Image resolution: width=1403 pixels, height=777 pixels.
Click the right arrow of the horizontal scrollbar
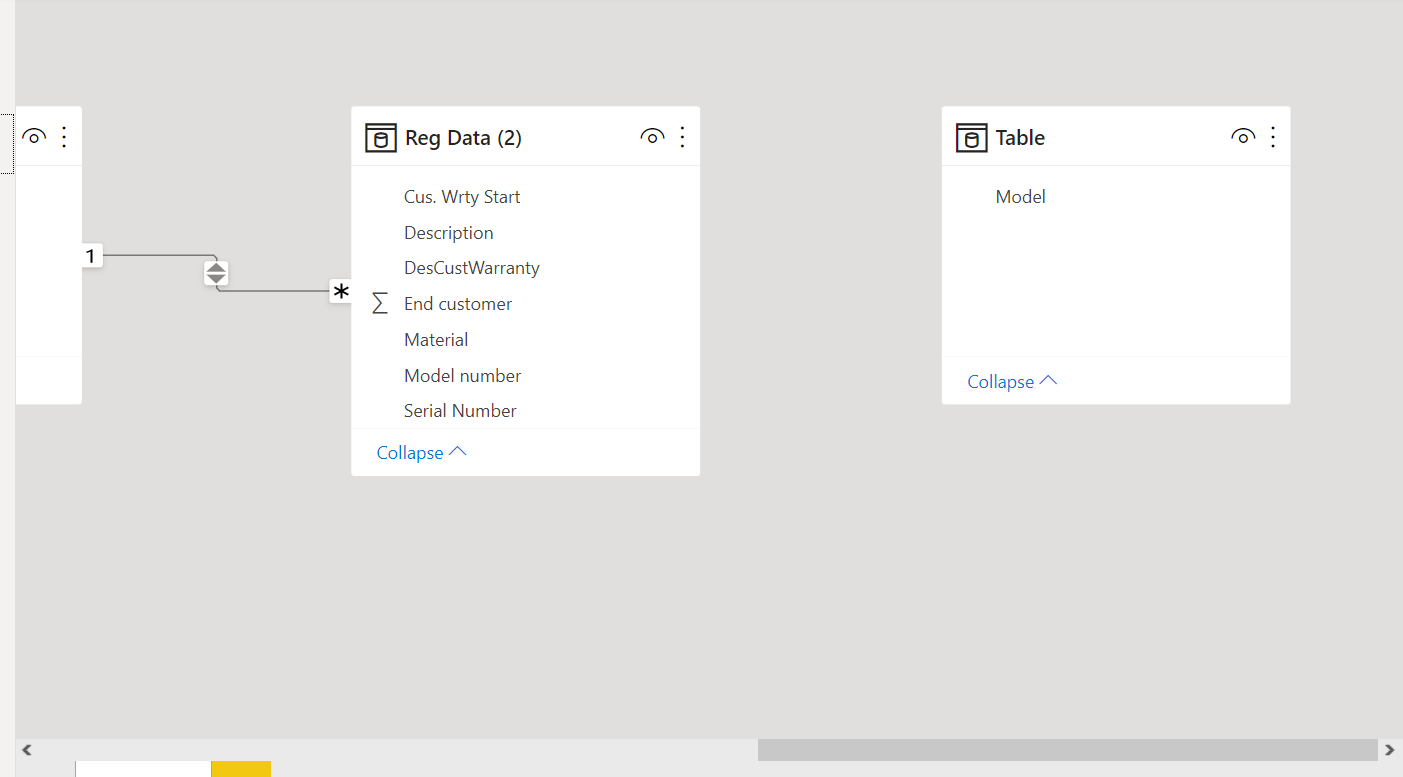click(x=1389, y=750)
